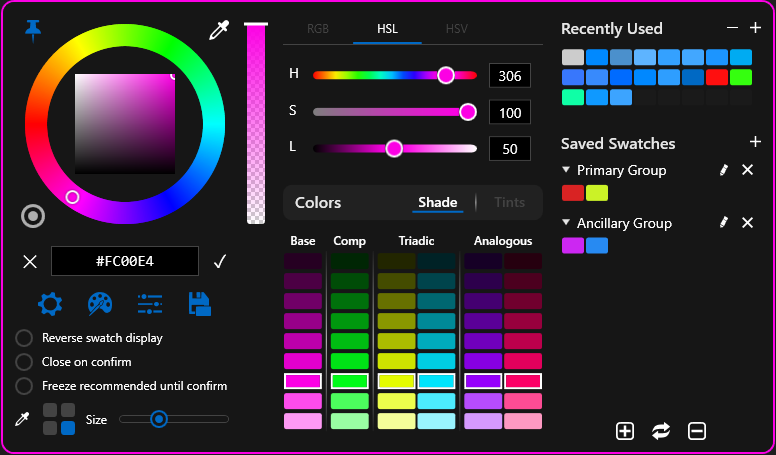Activate the eyedropper beside the color wheel
Image resolution: width=776 pixels, height=455 pixels.
(219, 30)
